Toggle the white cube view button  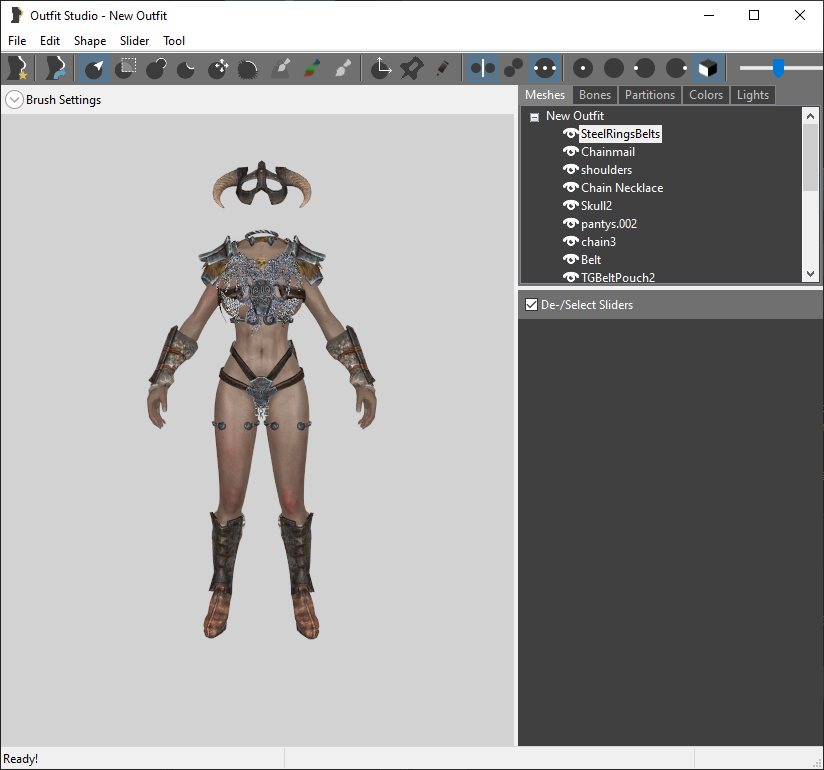[707, 68]
